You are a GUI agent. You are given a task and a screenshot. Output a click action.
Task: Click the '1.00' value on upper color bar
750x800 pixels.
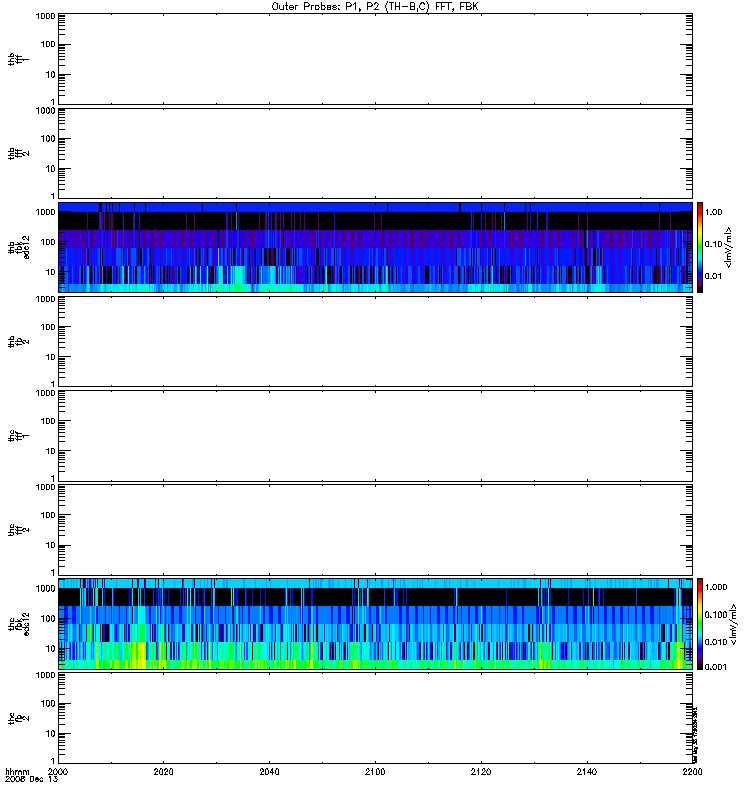tap(713, 212)
